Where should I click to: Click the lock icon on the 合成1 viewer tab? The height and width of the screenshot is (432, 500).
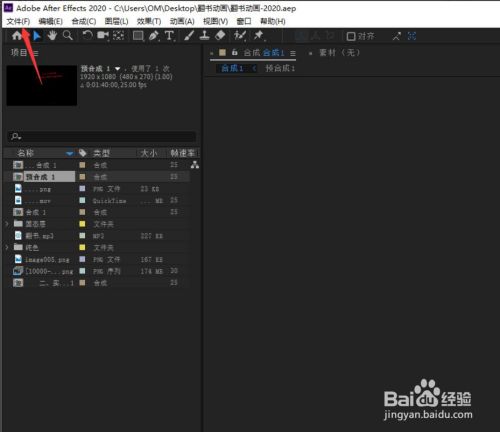[235, 52]
